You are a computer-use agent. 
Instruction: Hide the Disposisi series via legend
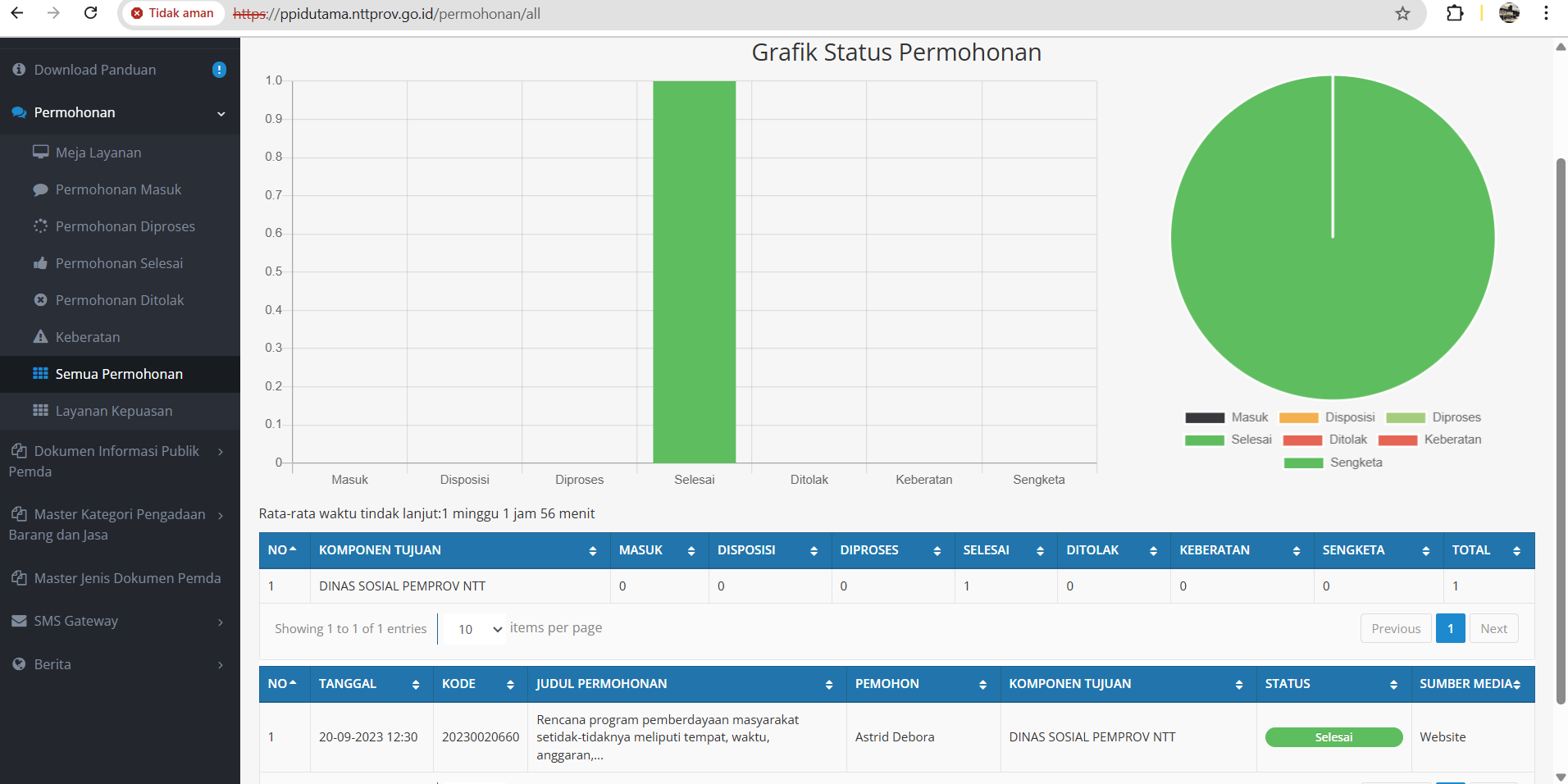[1326, 418]
